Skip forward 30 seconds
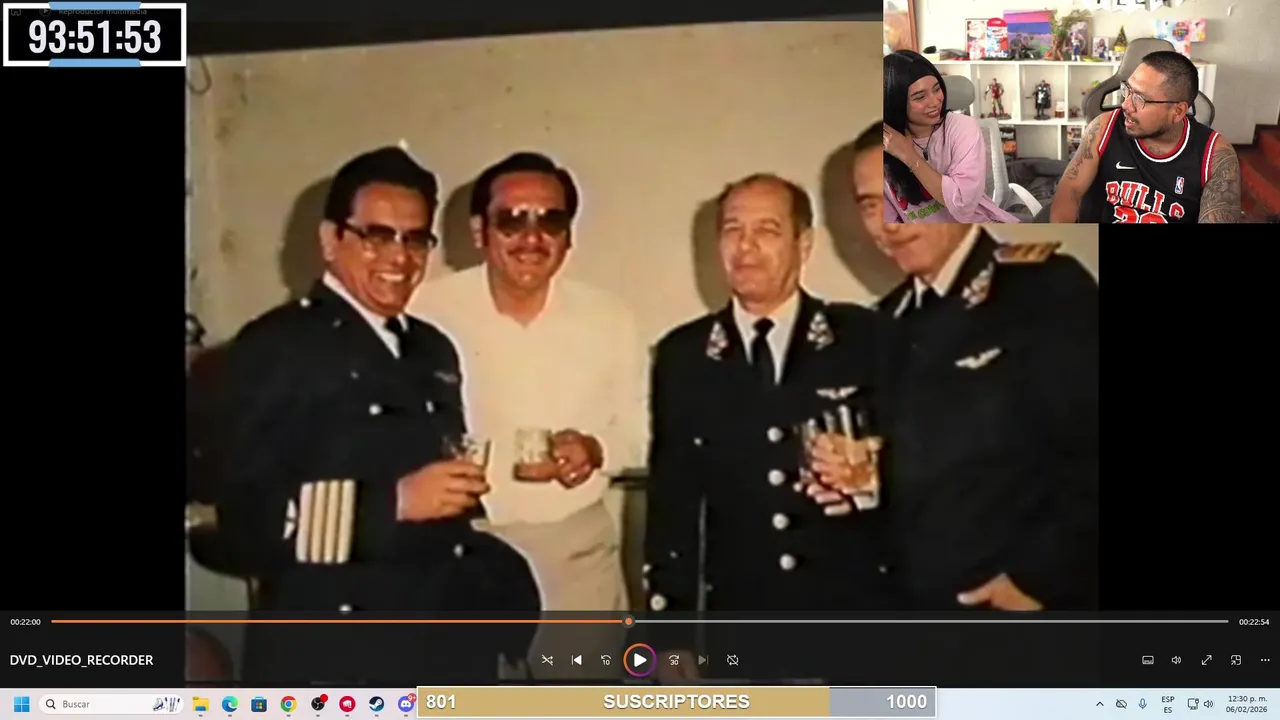 [674, 660]
